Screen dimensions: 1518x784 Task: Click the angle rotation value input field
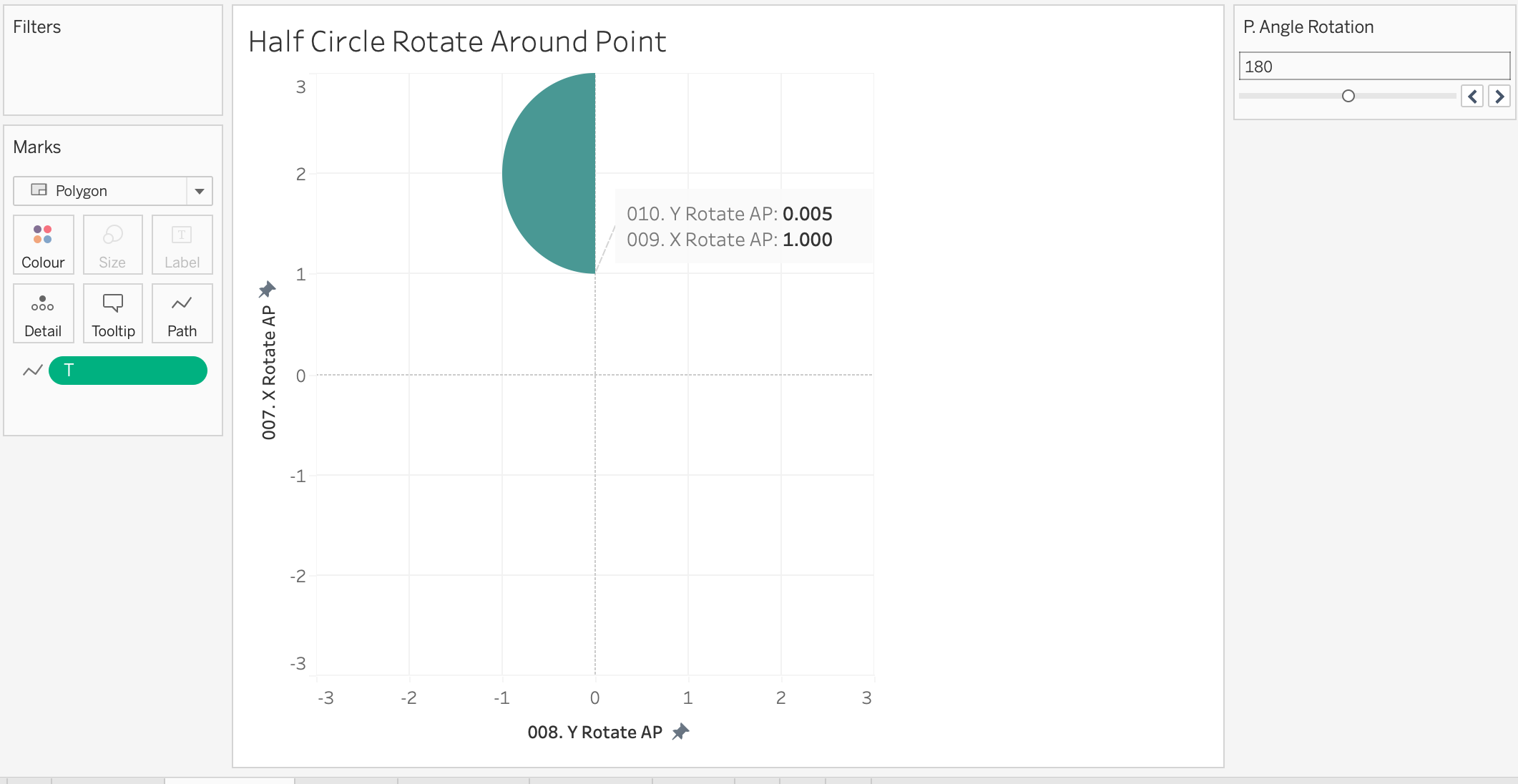(1373, 67)
